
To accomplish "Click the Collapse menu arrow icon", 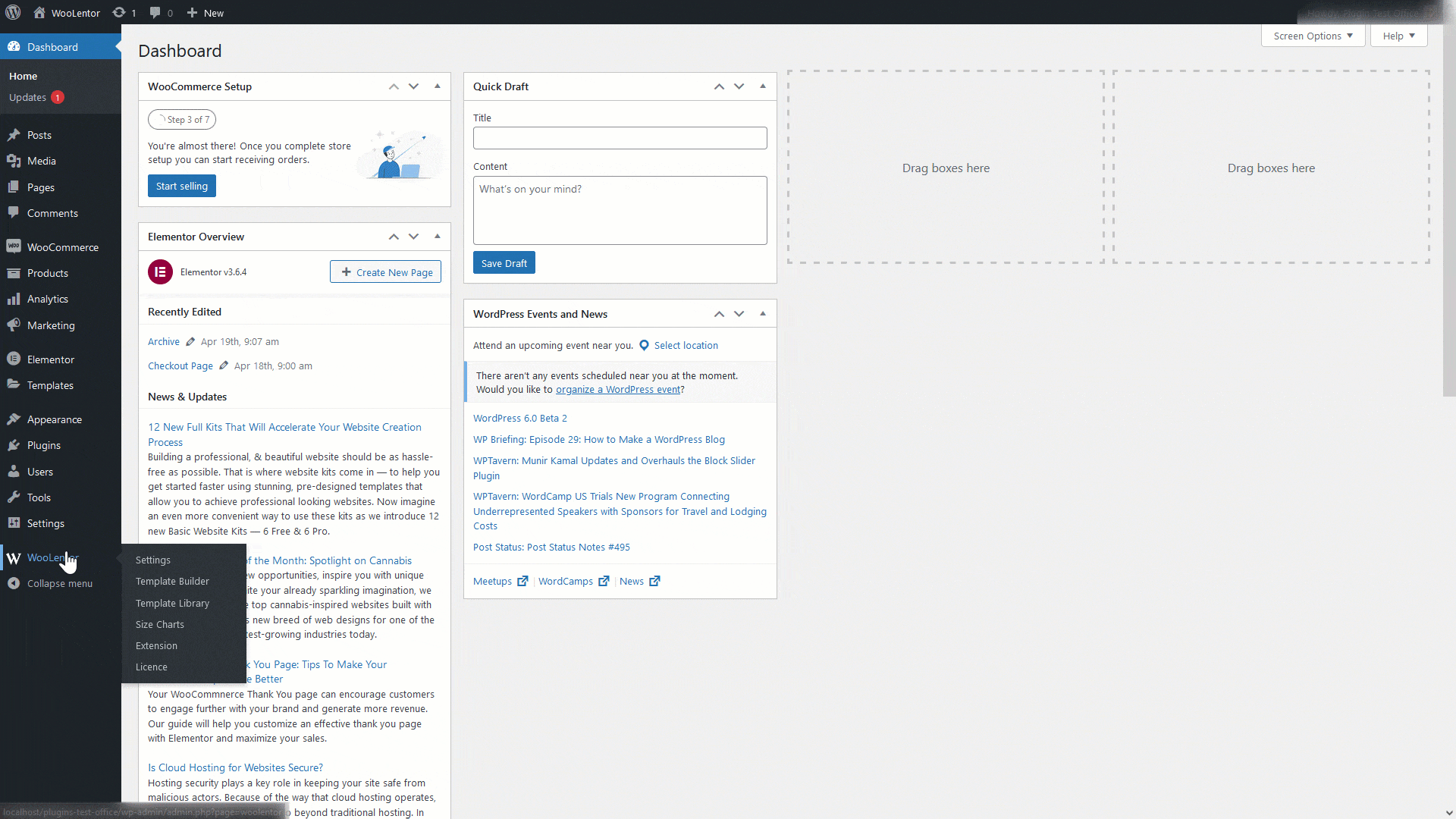I will click(14, 583).
